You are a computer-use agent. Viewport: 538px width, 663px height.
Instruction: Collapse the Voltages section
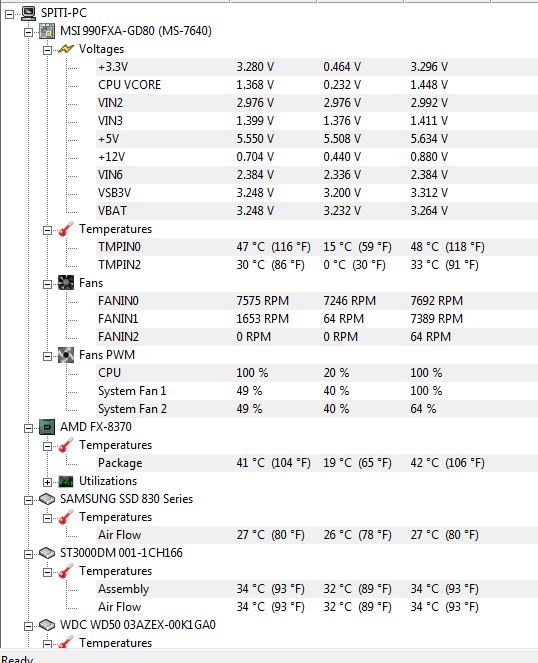pyautogui.click(x=47, y=50)
